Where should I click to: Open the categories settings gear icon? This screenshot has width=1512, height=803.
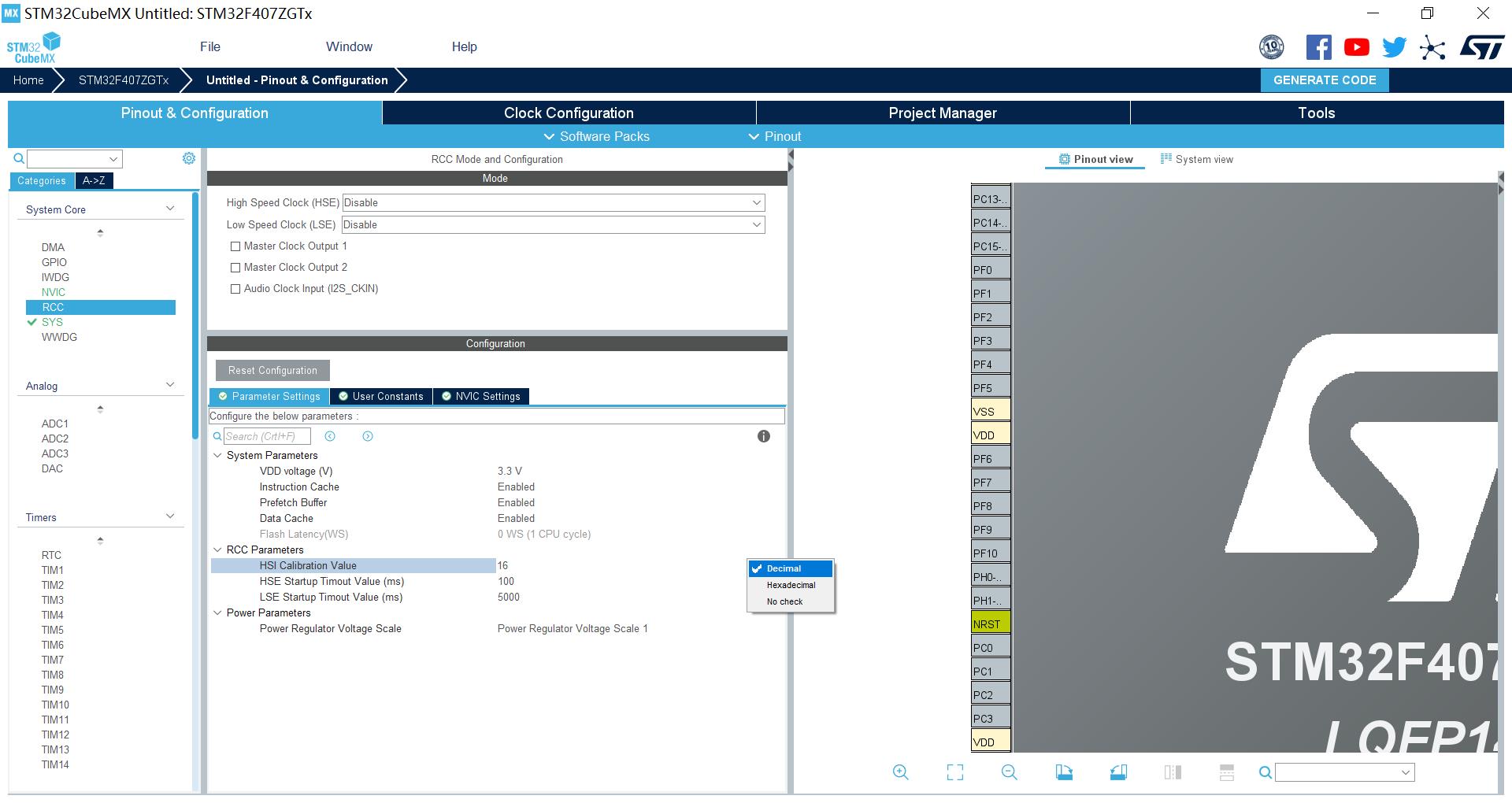click(x=189, y=158)
